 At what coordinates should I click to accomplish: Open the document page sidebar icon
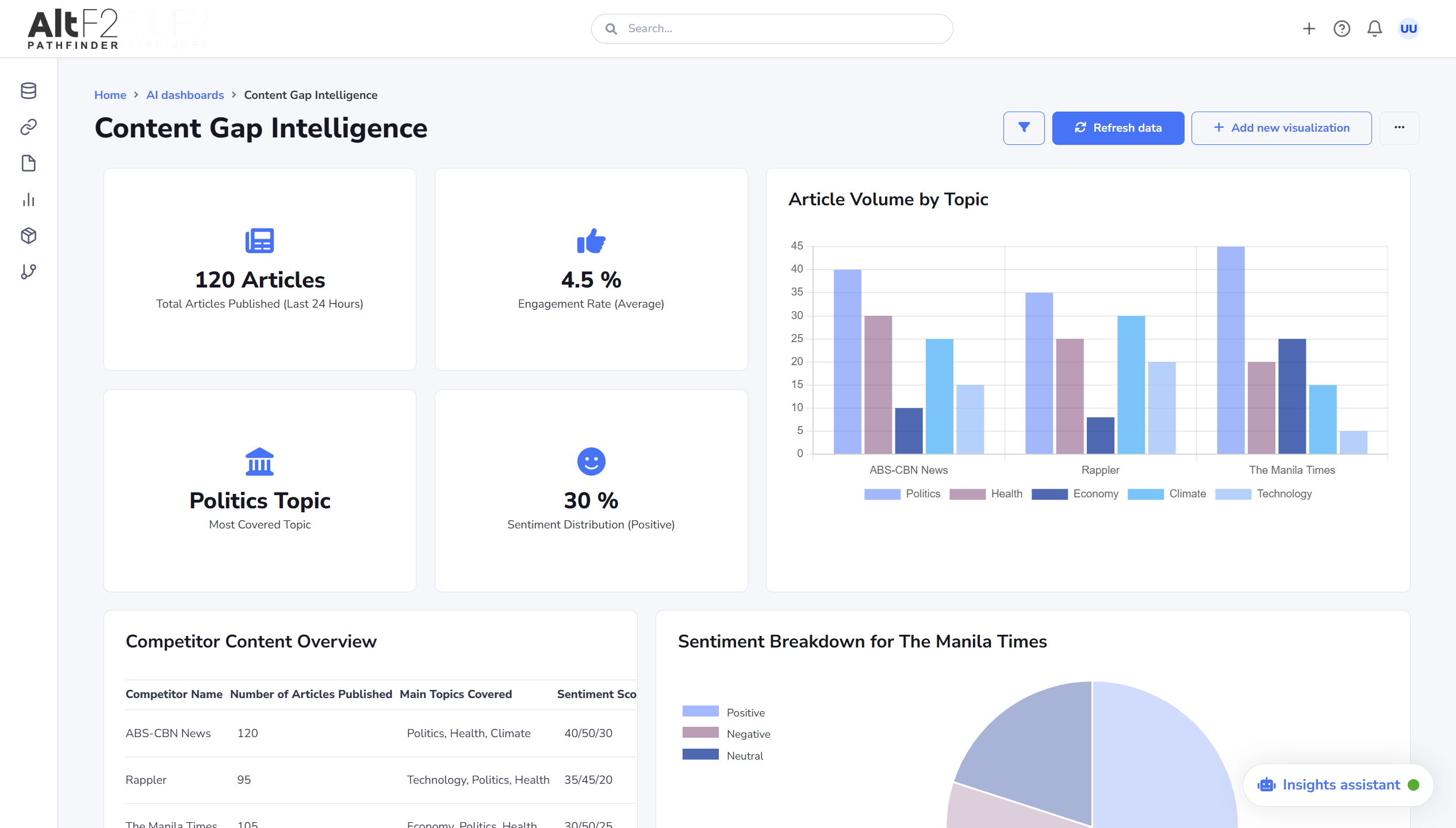tap(29, 163)
